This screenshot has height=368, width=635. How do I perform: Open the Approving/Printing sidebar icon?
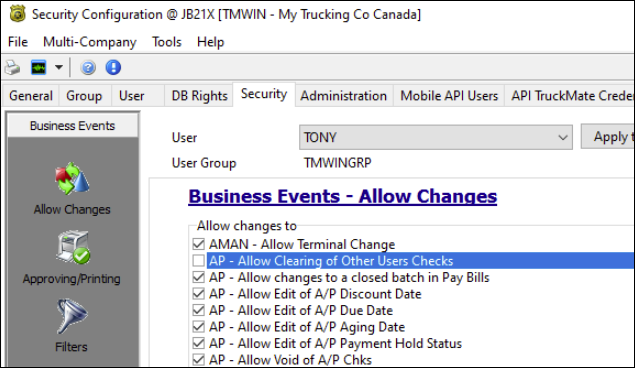coord(73,247)
